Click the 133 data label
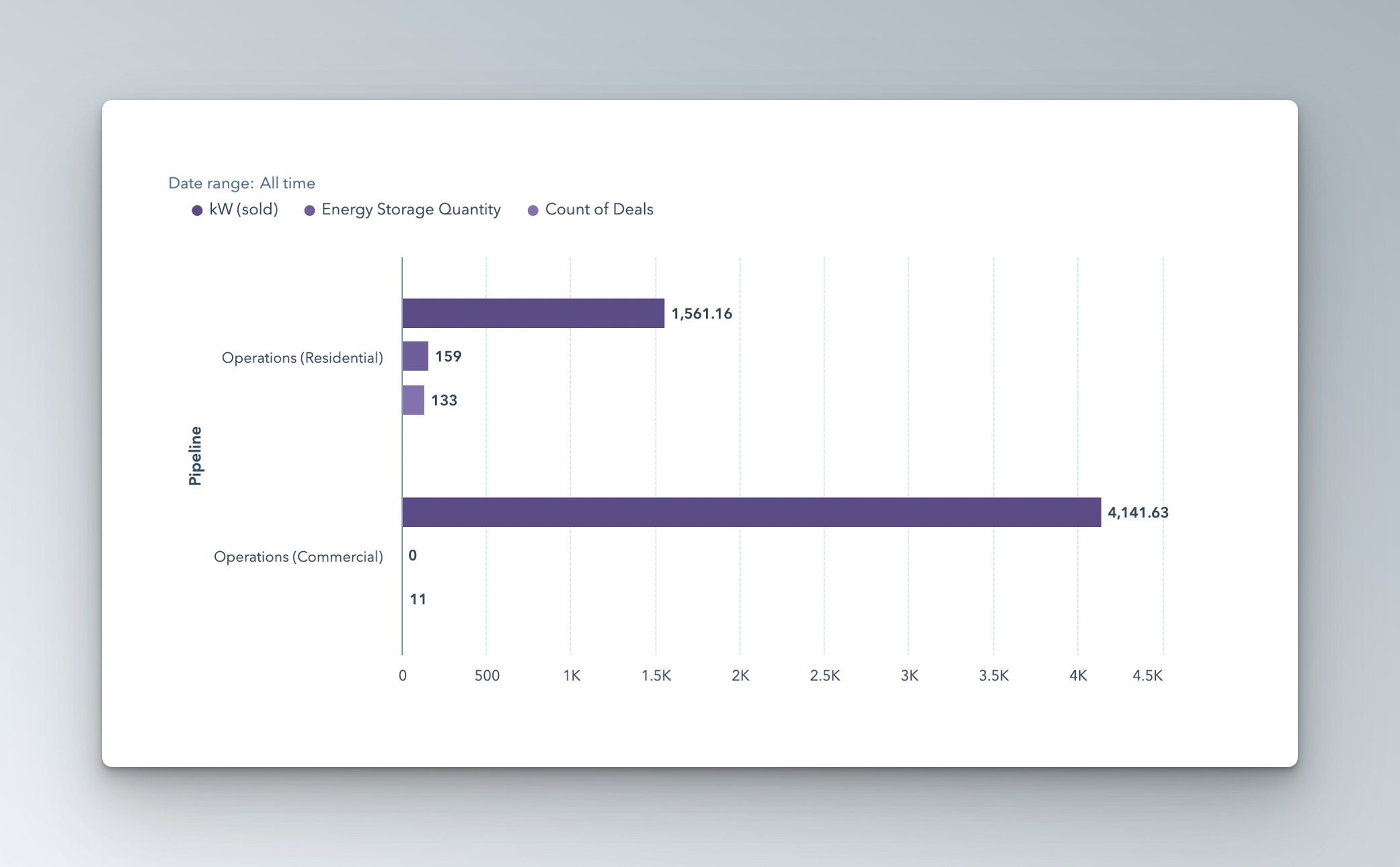Screen dimensions: 1400x867 pos(444,401)
